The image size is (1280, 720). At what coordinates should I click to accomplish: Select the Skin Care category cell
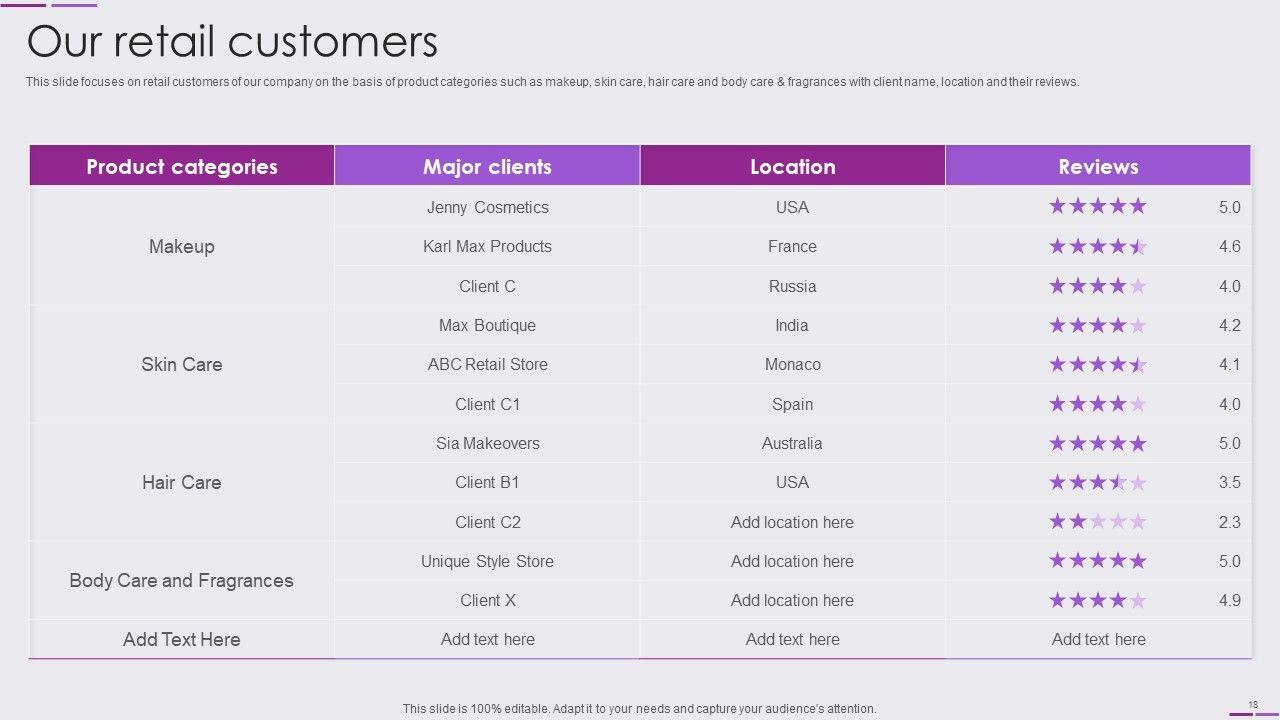coord(182,364)
